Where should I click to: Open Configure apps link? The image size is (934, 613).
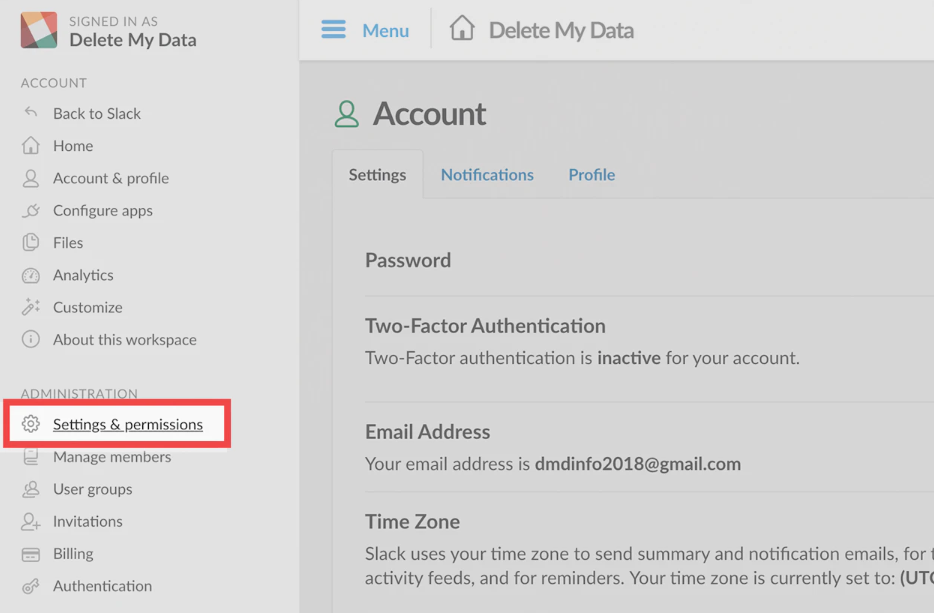click(x=103, y=211)
